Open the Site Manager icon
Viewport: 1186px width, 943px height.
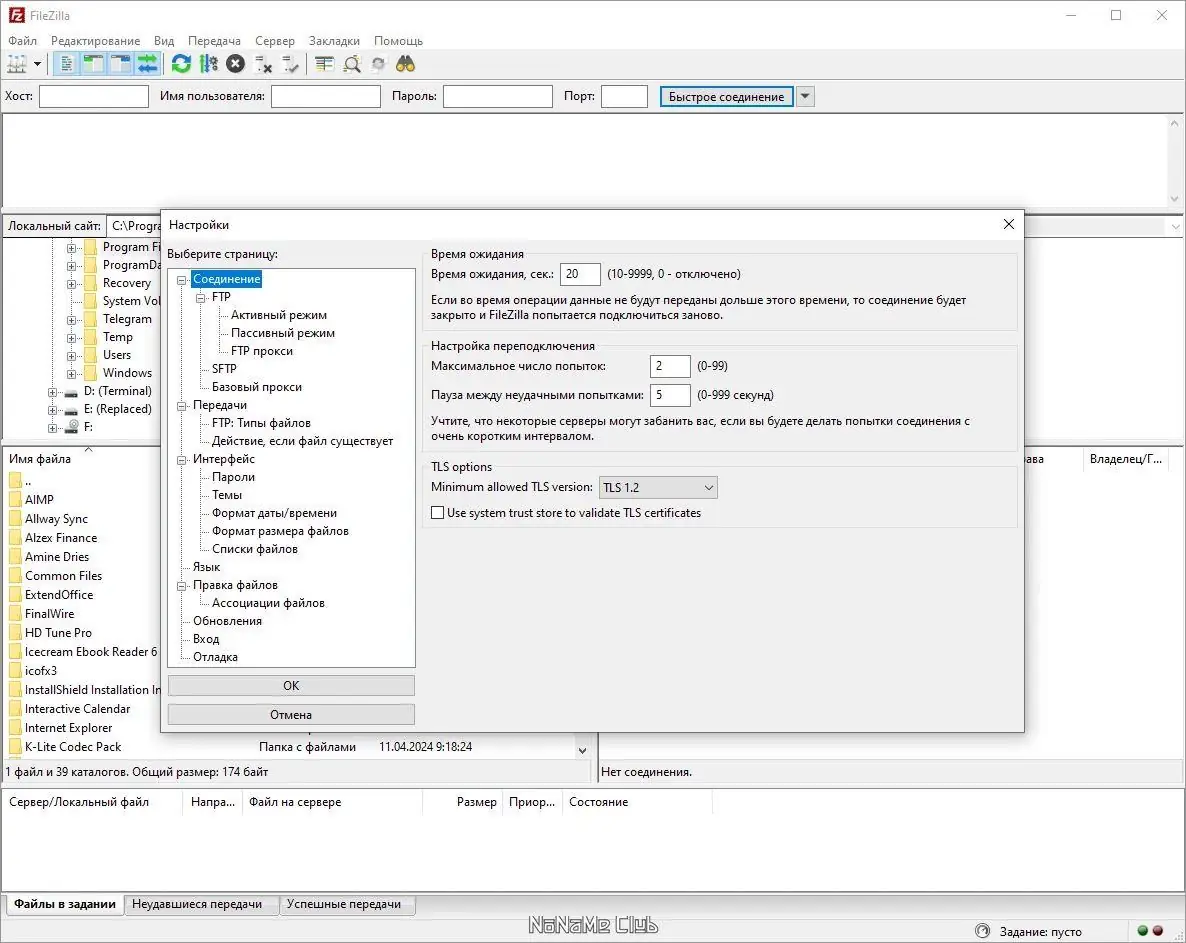17,64
